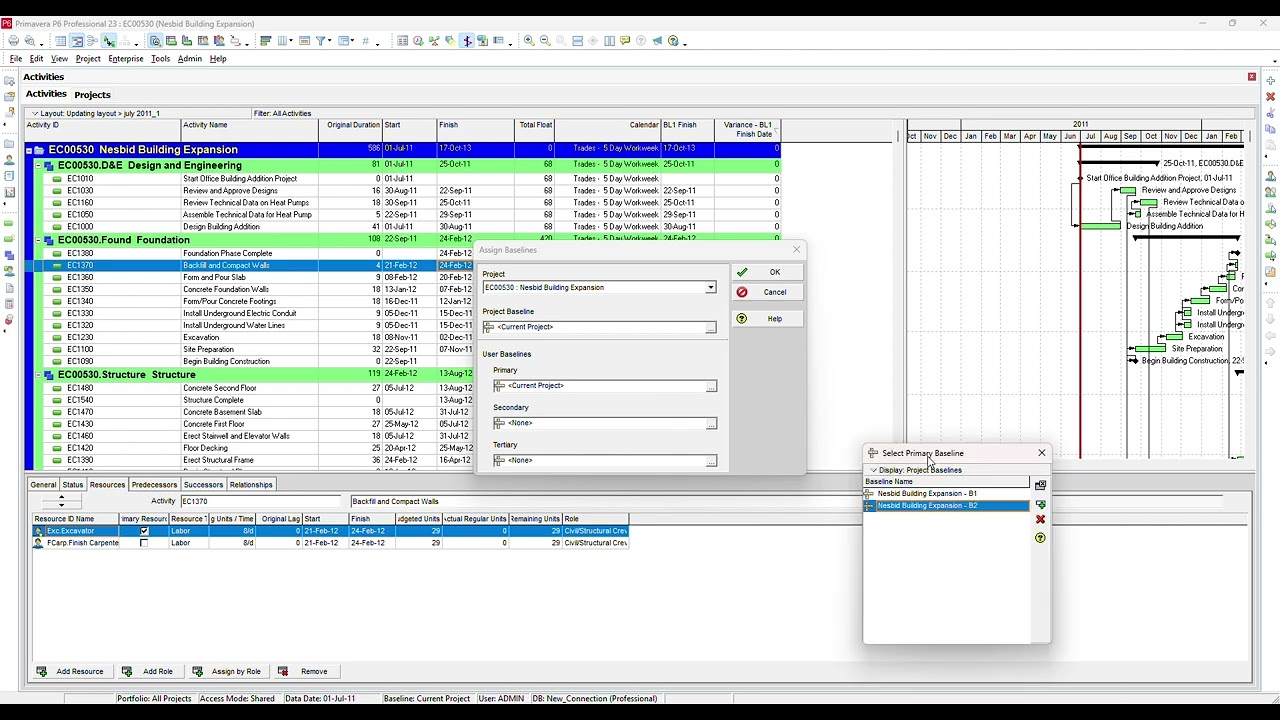
Task: Click the Exc.Excavator resource icon
Action: 38,531
